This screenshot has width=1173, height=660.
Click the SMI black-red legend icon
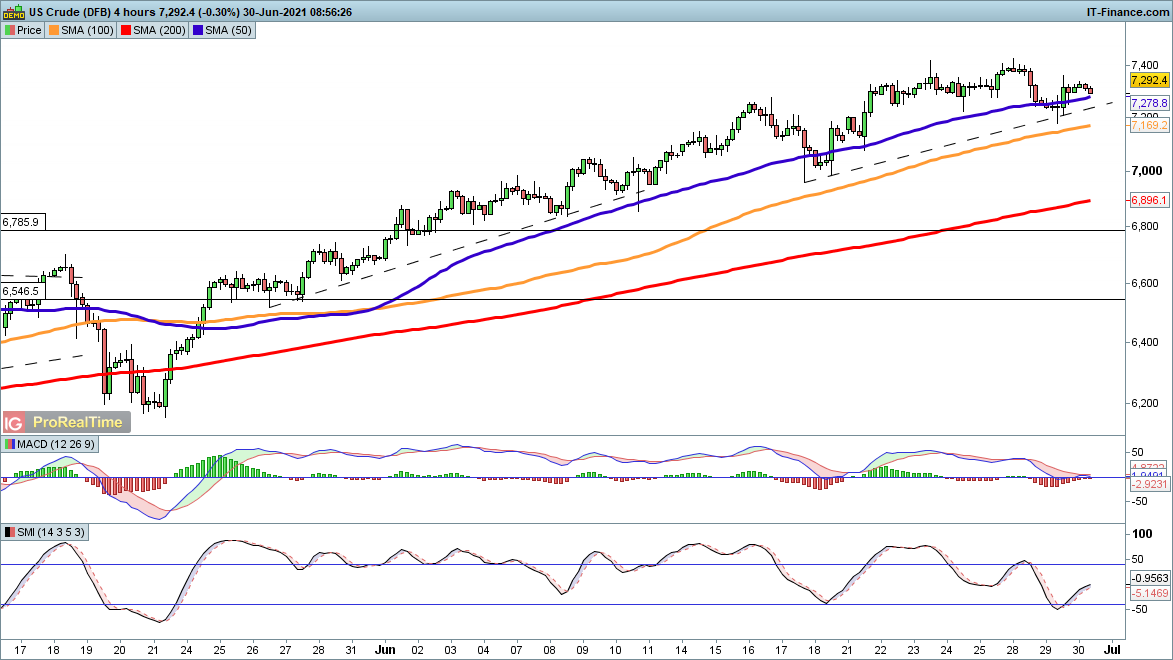(x=10, y=532)
